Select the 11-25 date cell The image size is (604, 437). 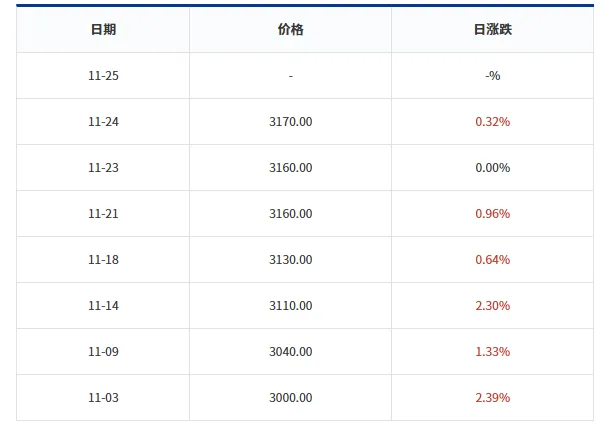103,76
